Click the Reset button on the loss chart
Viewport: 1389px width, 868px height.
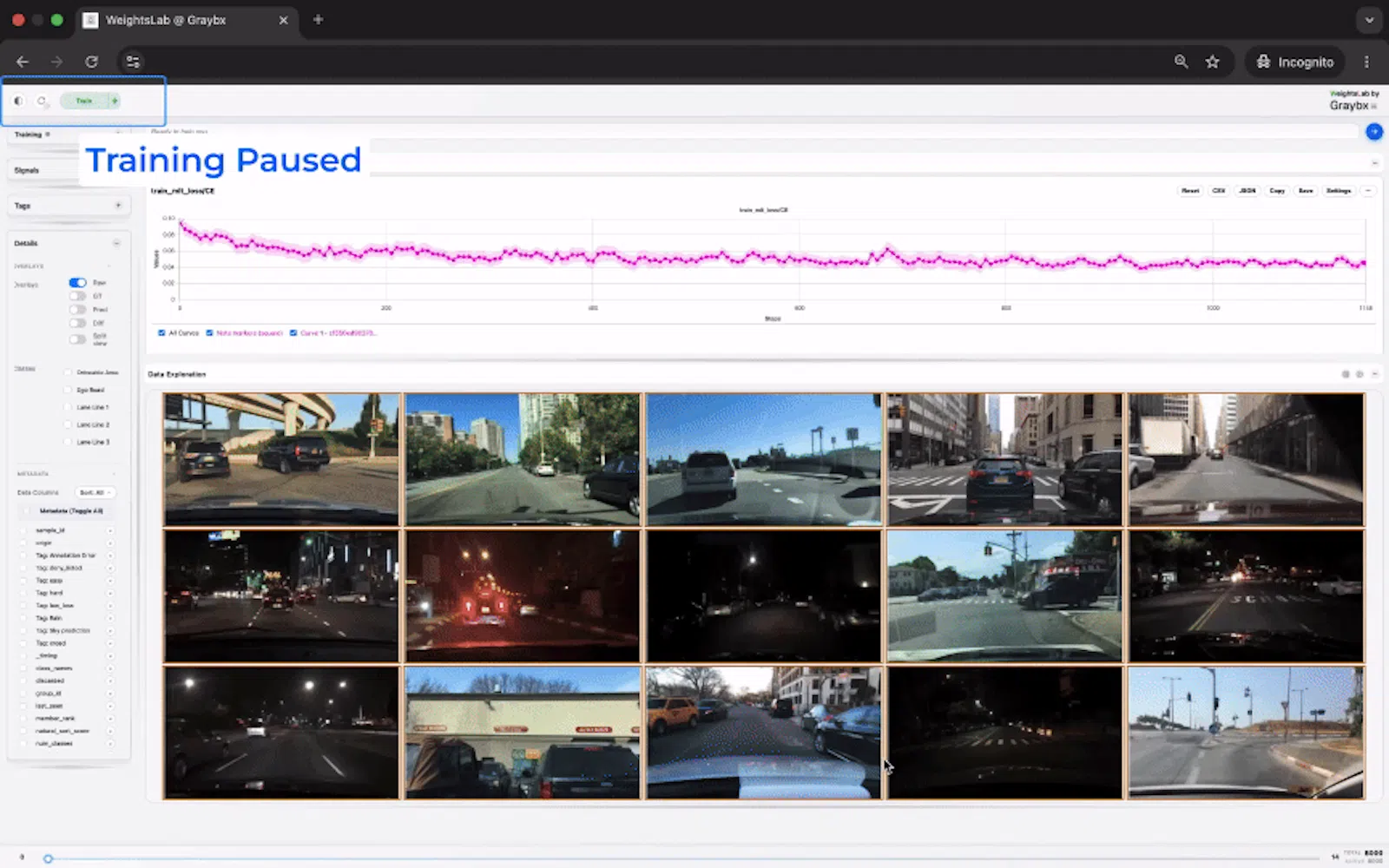coord(1190,191)
